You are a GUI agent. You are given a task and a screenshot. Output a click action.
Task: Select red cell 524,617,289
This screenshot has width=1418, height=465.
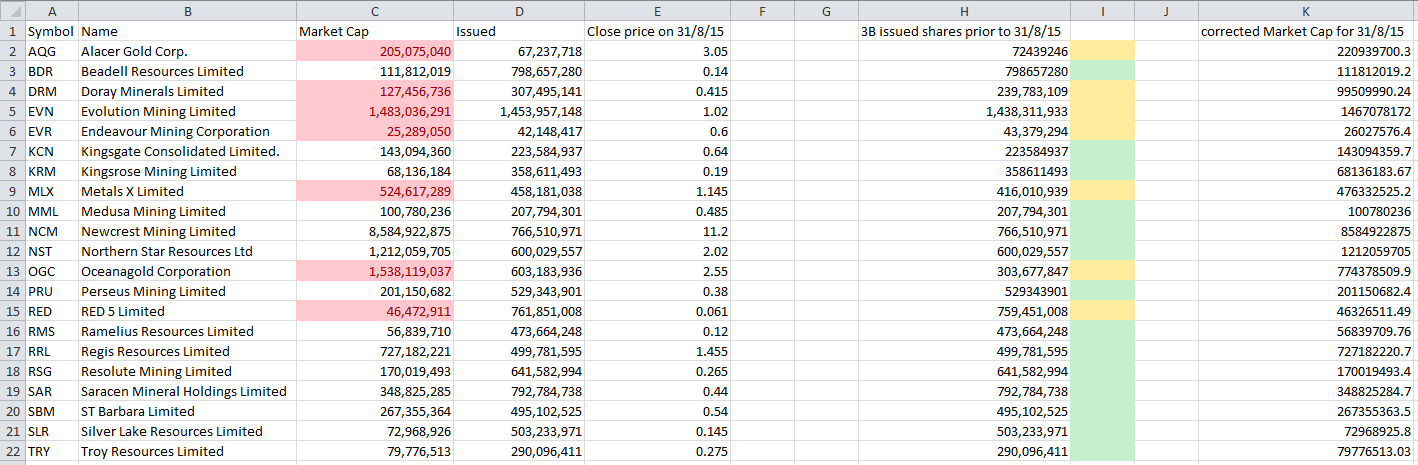tap(375, 191)
